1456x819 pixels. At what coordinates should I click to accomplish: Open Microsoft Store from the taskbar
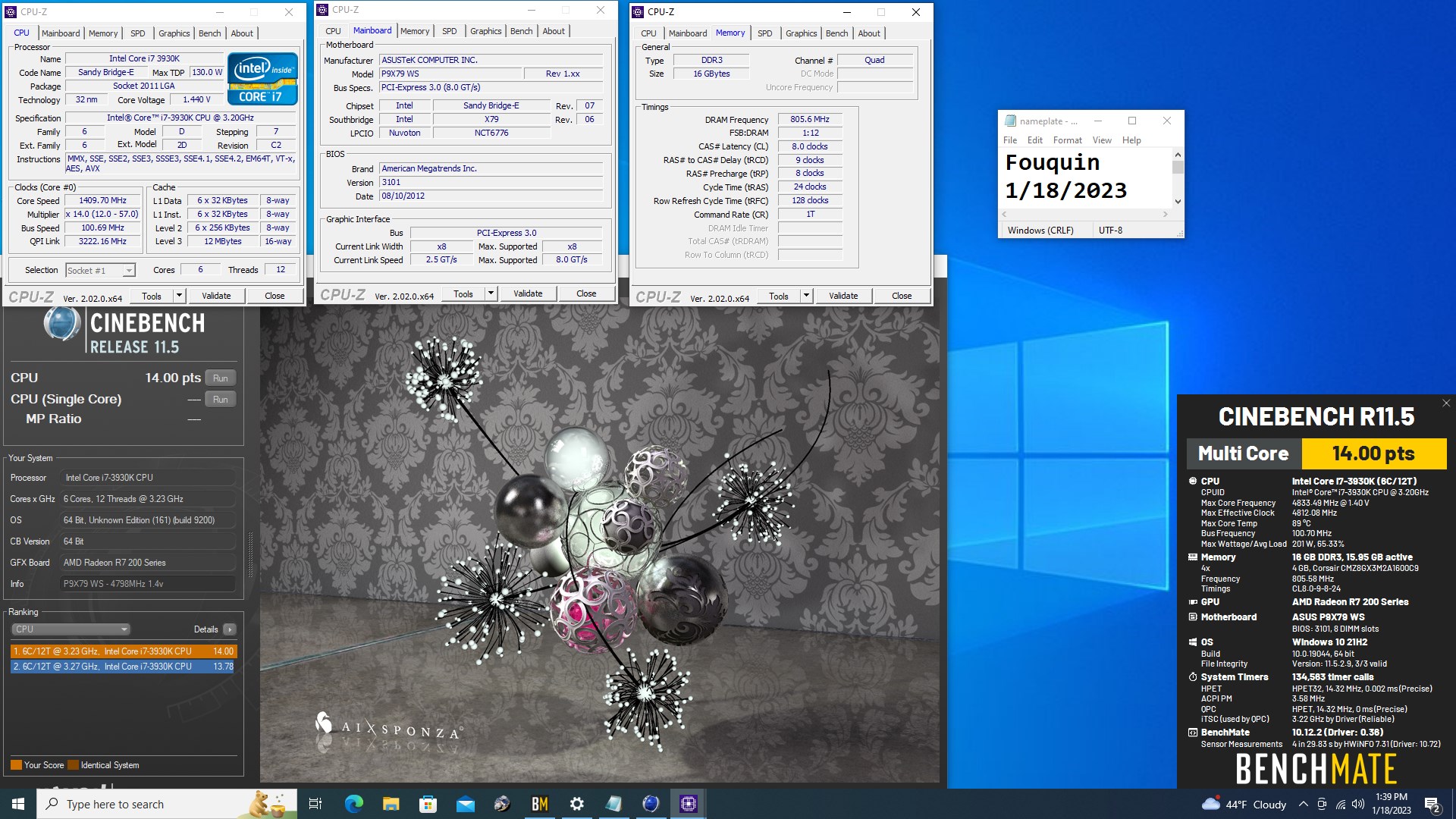(x=428, y=804)
